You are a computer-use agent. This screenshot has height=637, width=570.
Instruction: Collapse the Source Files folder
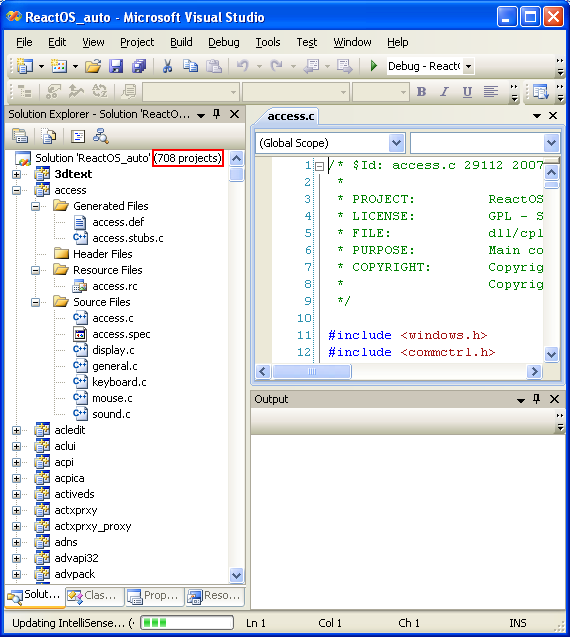36,302
